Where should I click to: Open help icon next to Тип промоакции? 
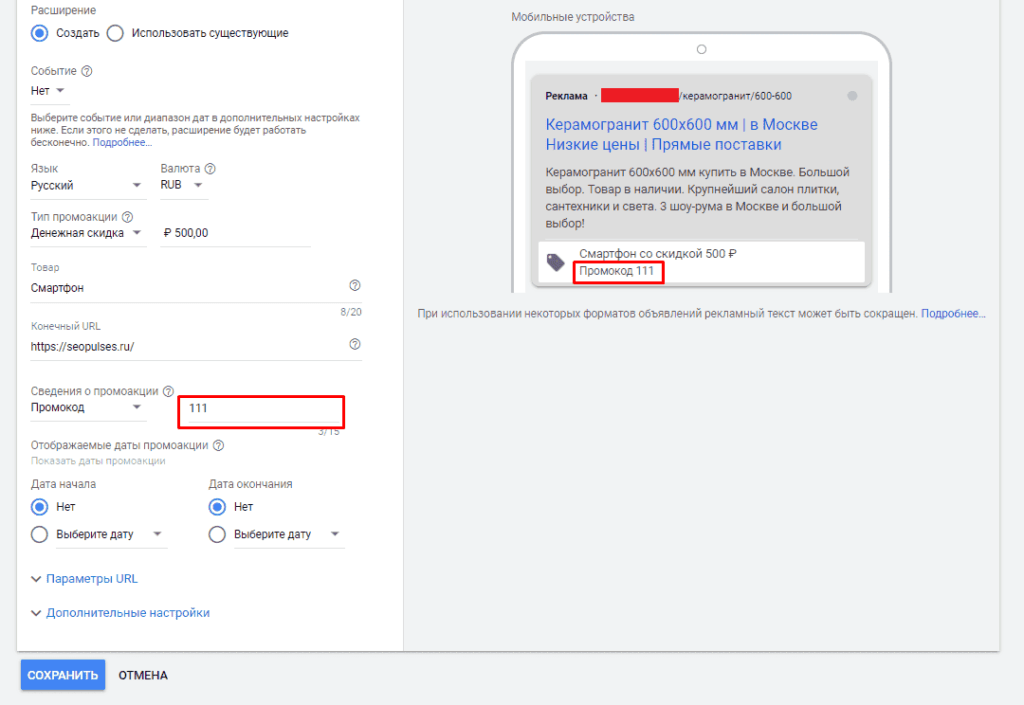[x=127, y=217]
